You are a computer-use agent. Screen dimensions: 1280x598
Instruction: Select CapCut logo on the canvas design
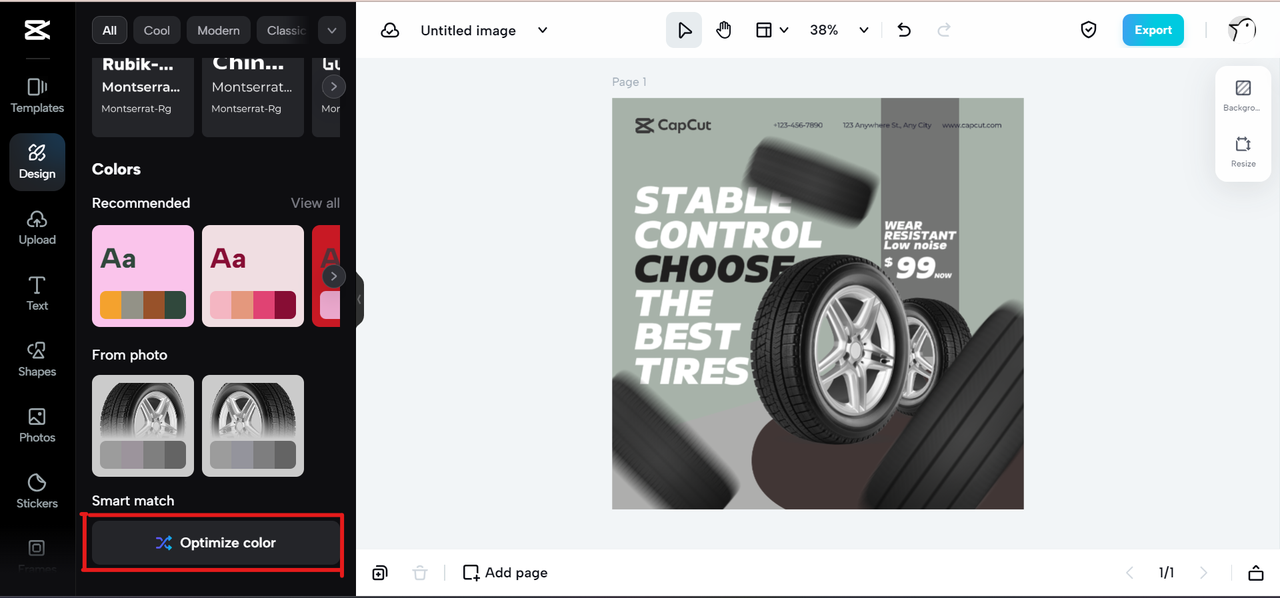(x=673, y=126)
